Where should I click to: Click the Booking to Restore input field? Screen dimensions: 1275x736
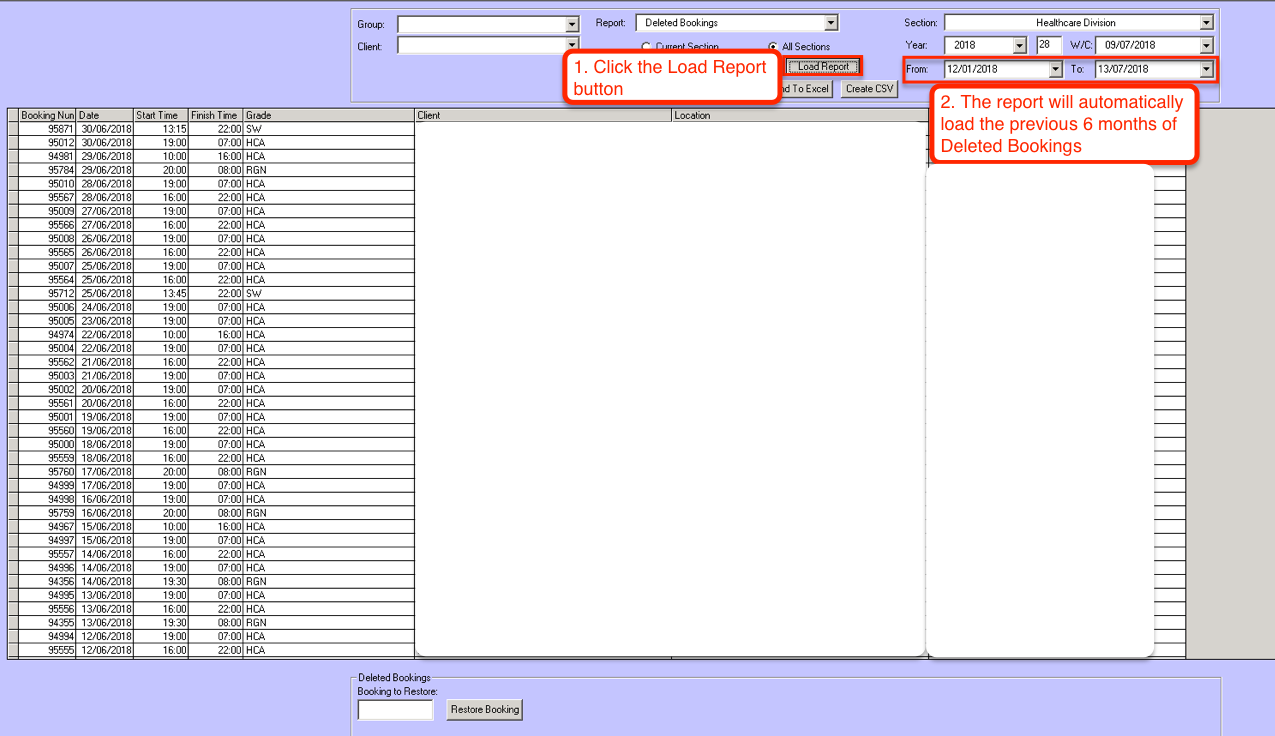395,710
